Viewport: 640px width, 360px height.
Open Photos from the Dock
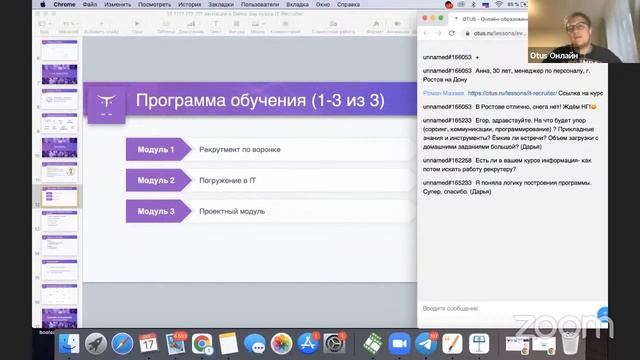pyautogui.click(x=281, y=344)
